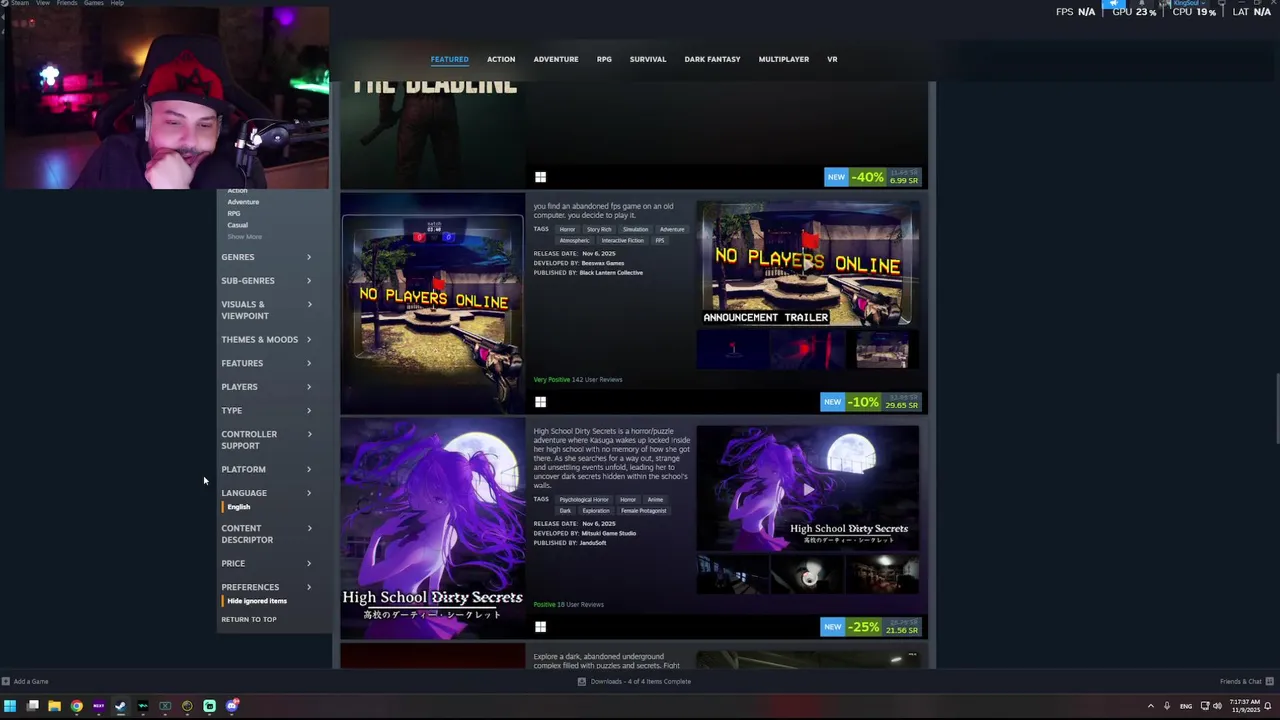Open High School Dirty Secrets capsule image
The height and width of the screenshot is (720, 1280).
[x=432, y=529]
